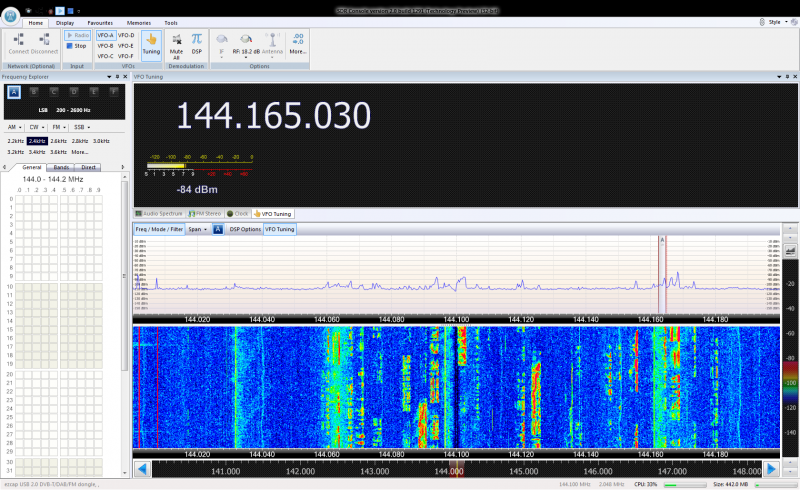Click the 146.000 mark on frequency bar
The image size is (800, 490).
tap(598, 470)
